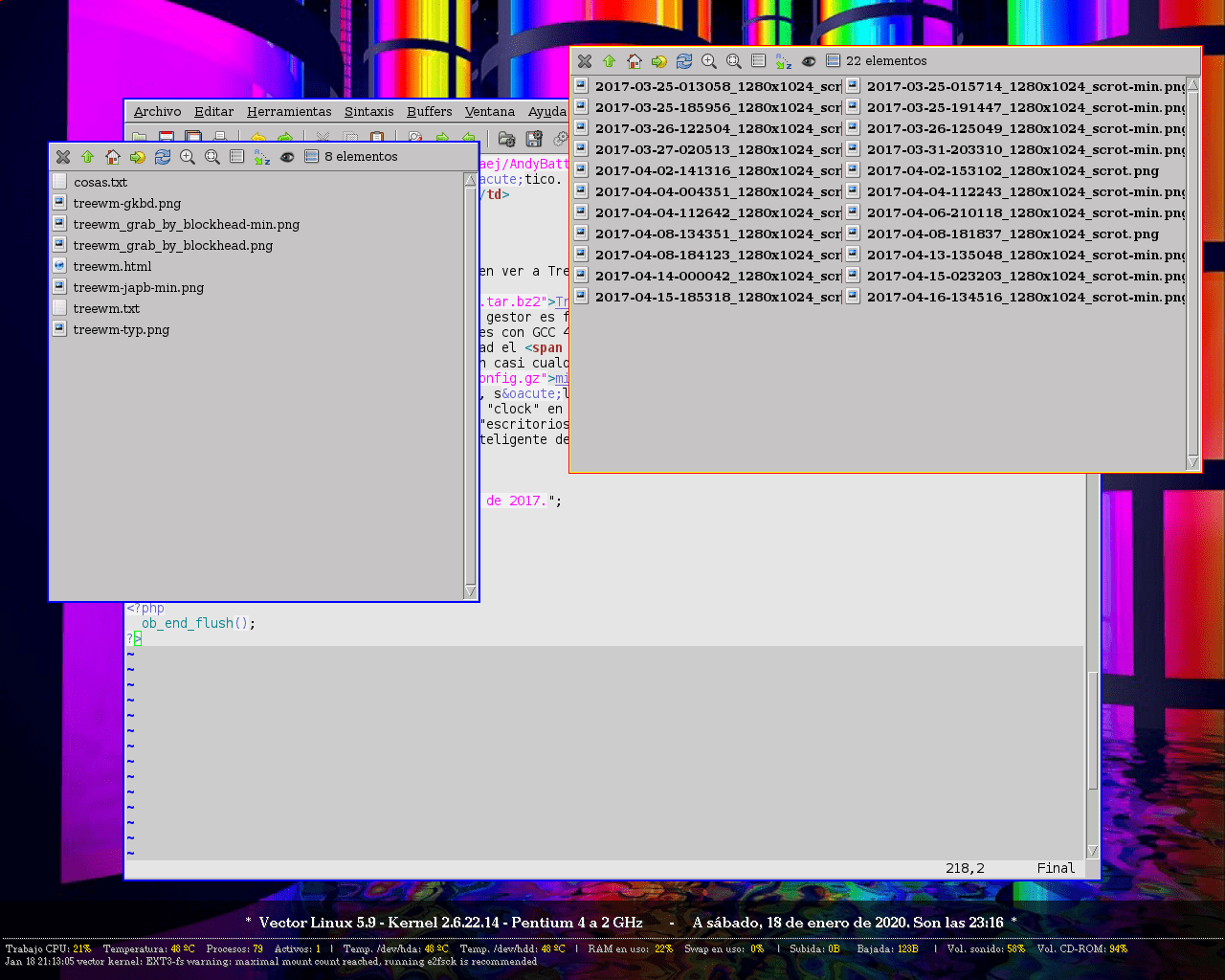Select the file treewm_grab_by_blockhead.png
Viewport: 1225px width, 980px height.
click(x=163, y=245)
